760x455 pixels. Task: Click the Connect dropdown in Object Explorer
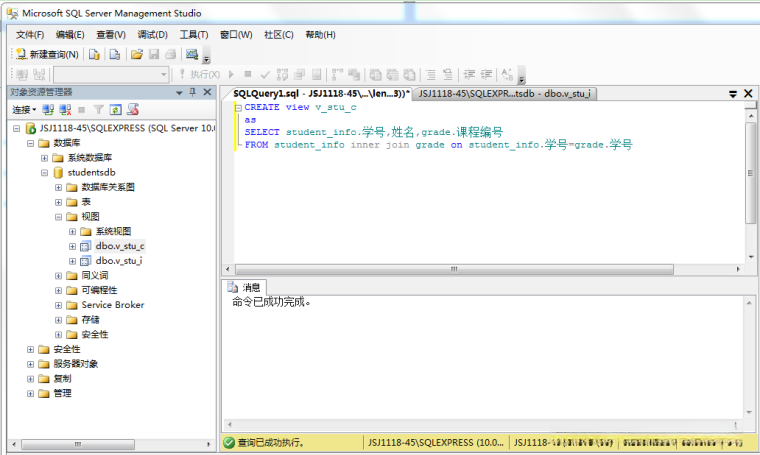pyautogui.click(x=24, y=110)
